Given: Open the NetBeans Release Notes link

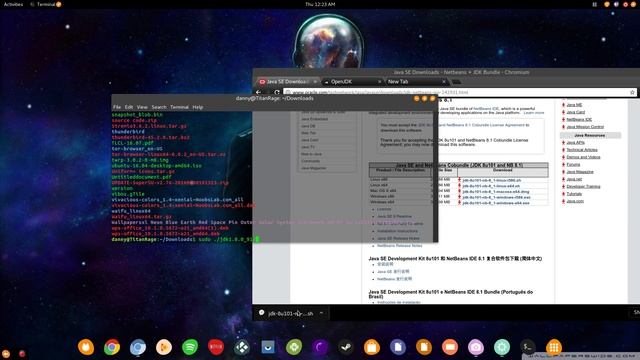Looking at the screenshot, I should tap(400, 246).
